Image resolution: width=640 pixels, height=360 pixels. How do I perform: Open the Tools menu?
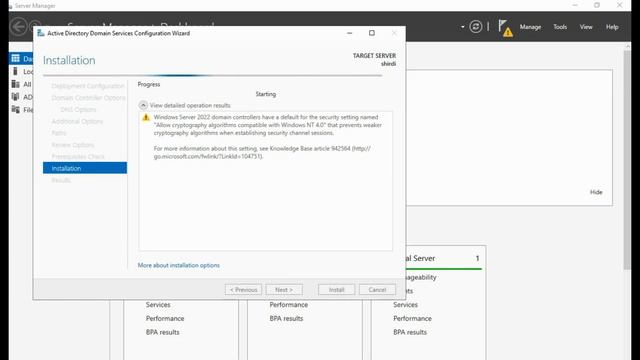(x=560, y=27)
